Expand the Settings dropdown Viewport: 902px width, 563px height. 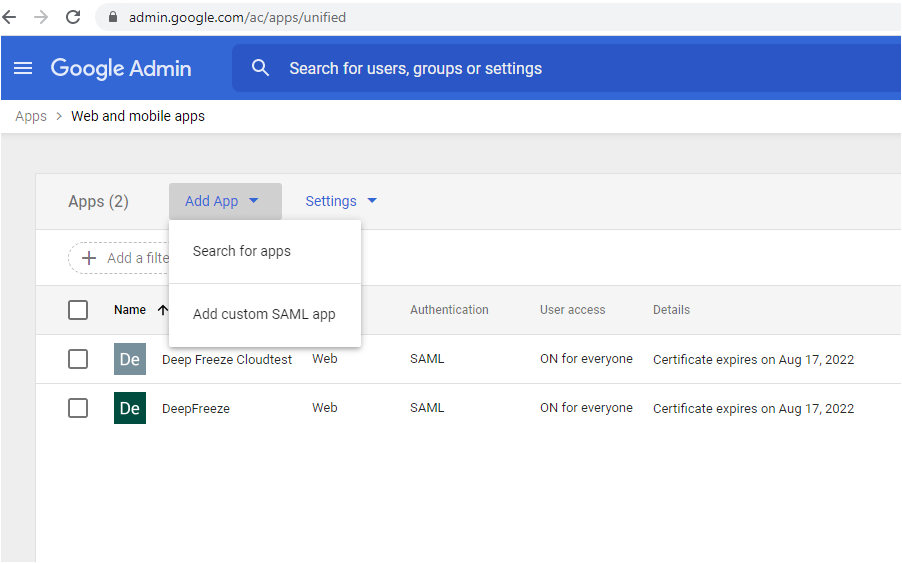click(341, 201)
